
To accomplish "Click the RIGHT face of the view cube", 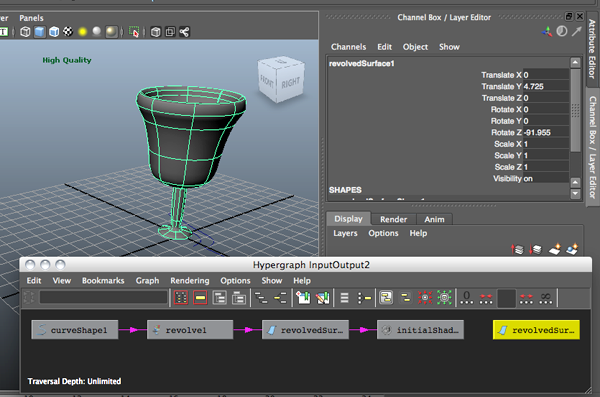I will coord(291,82).
